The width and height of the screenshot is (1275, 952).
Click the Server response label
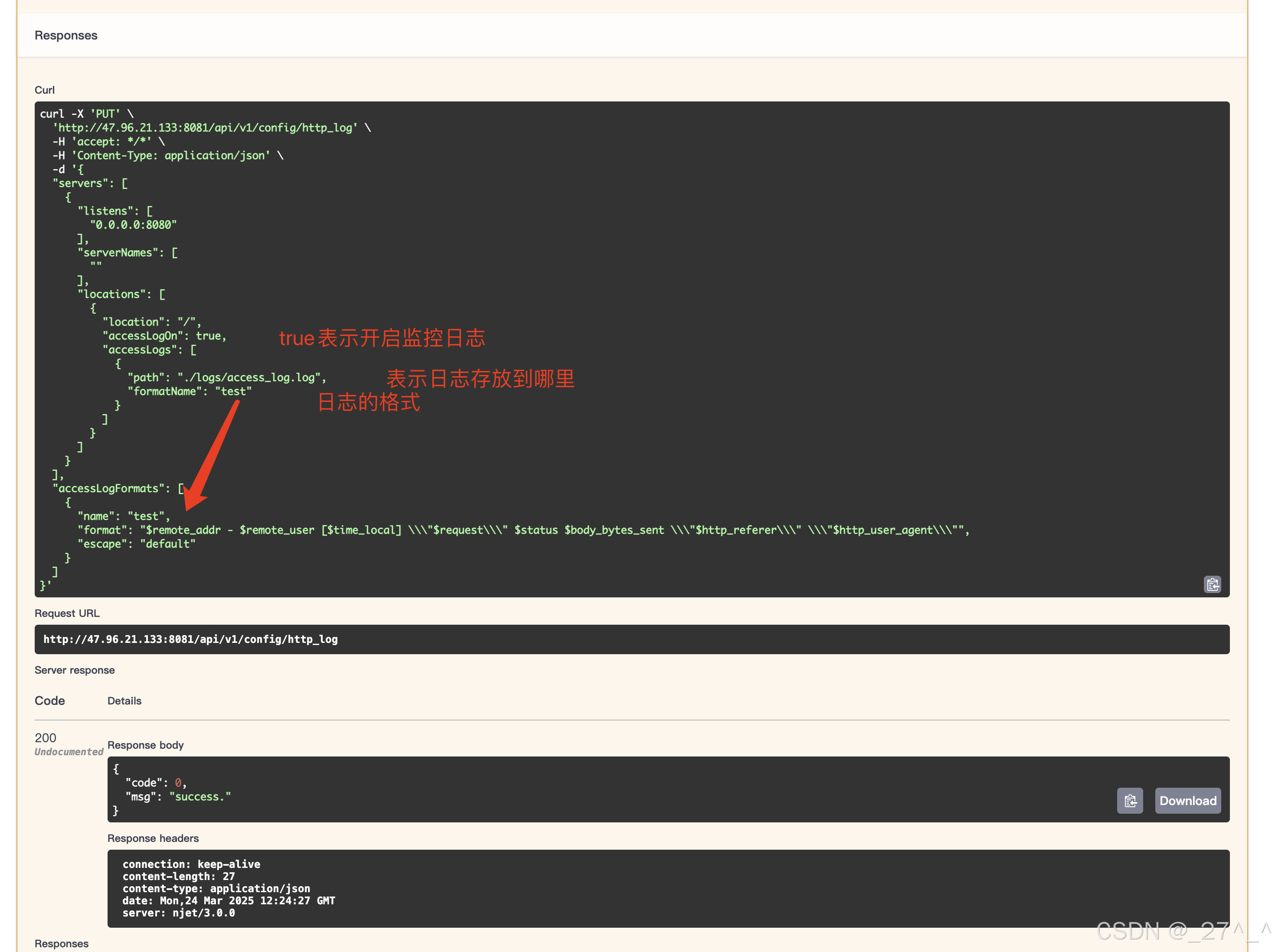(x=74, y=670)
